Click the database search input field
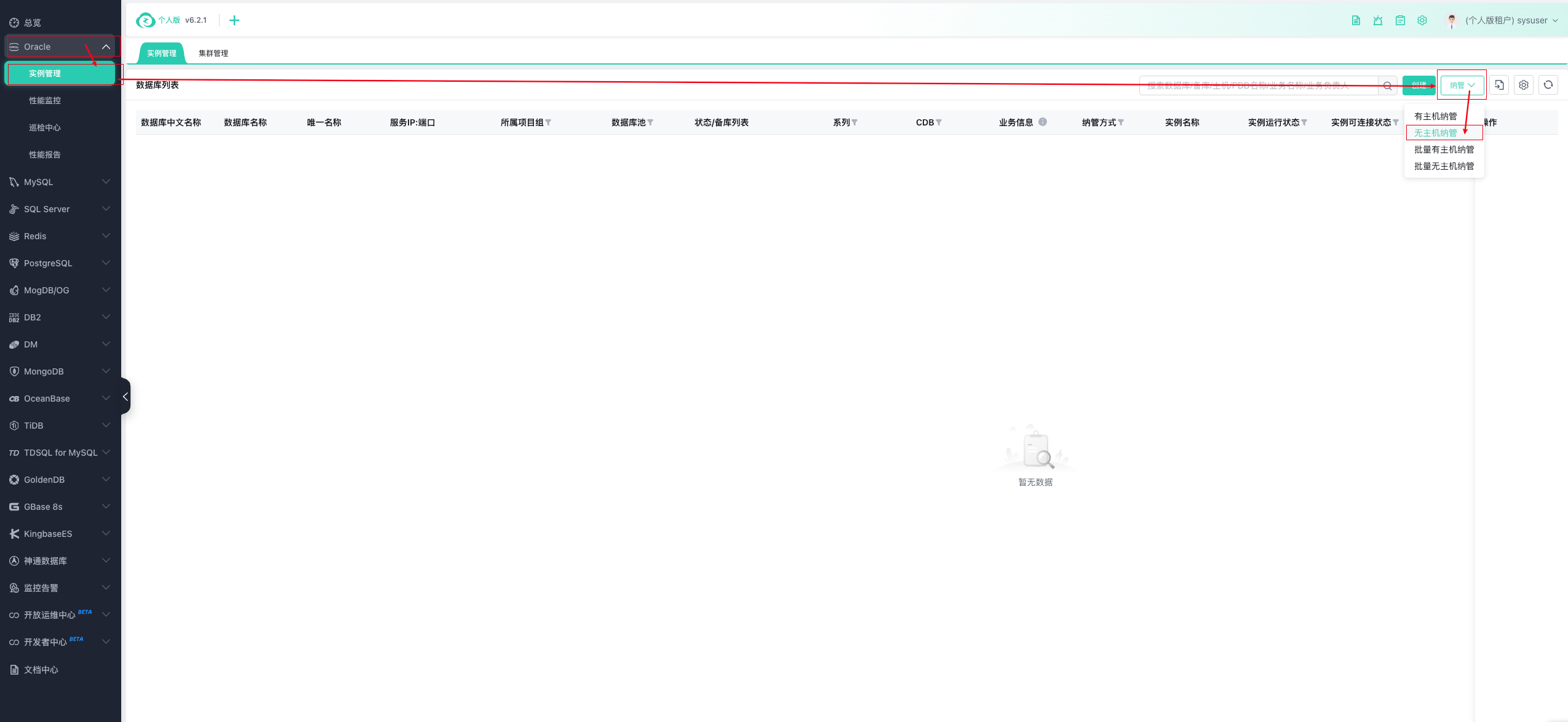1568x722 pixels. (1255, 85)
